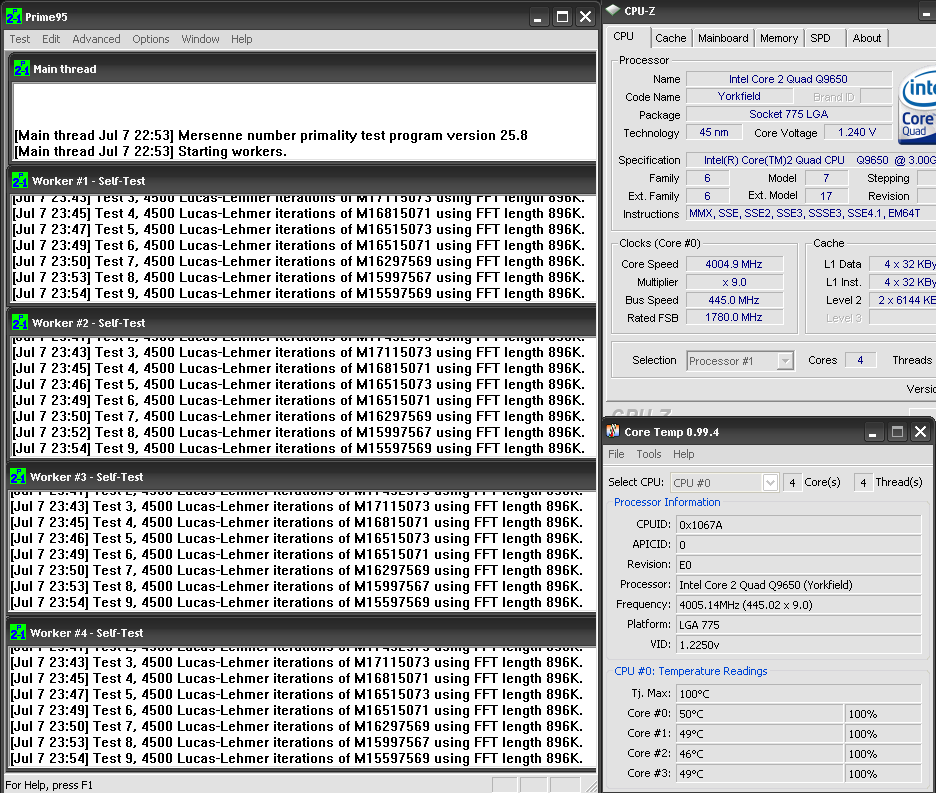Click the Worker #1 Self-Test window icon
The height and width of the screenshot is (793, 936).
tap(20, 180)
